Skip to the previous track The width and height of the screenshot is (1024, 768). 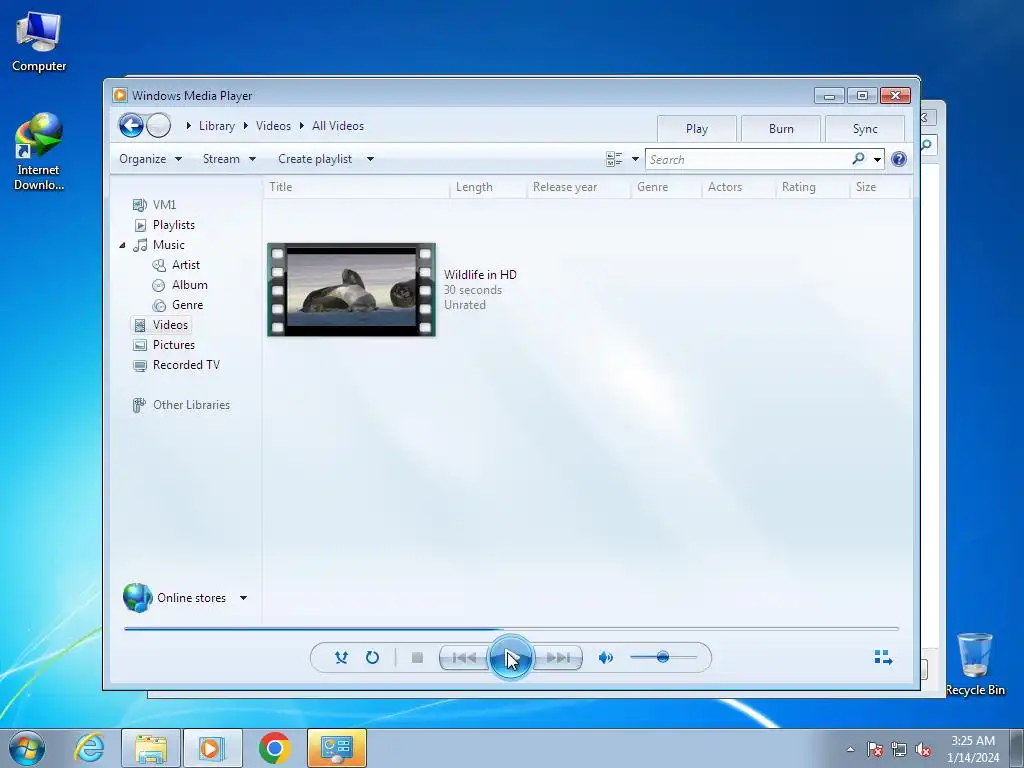464,658
